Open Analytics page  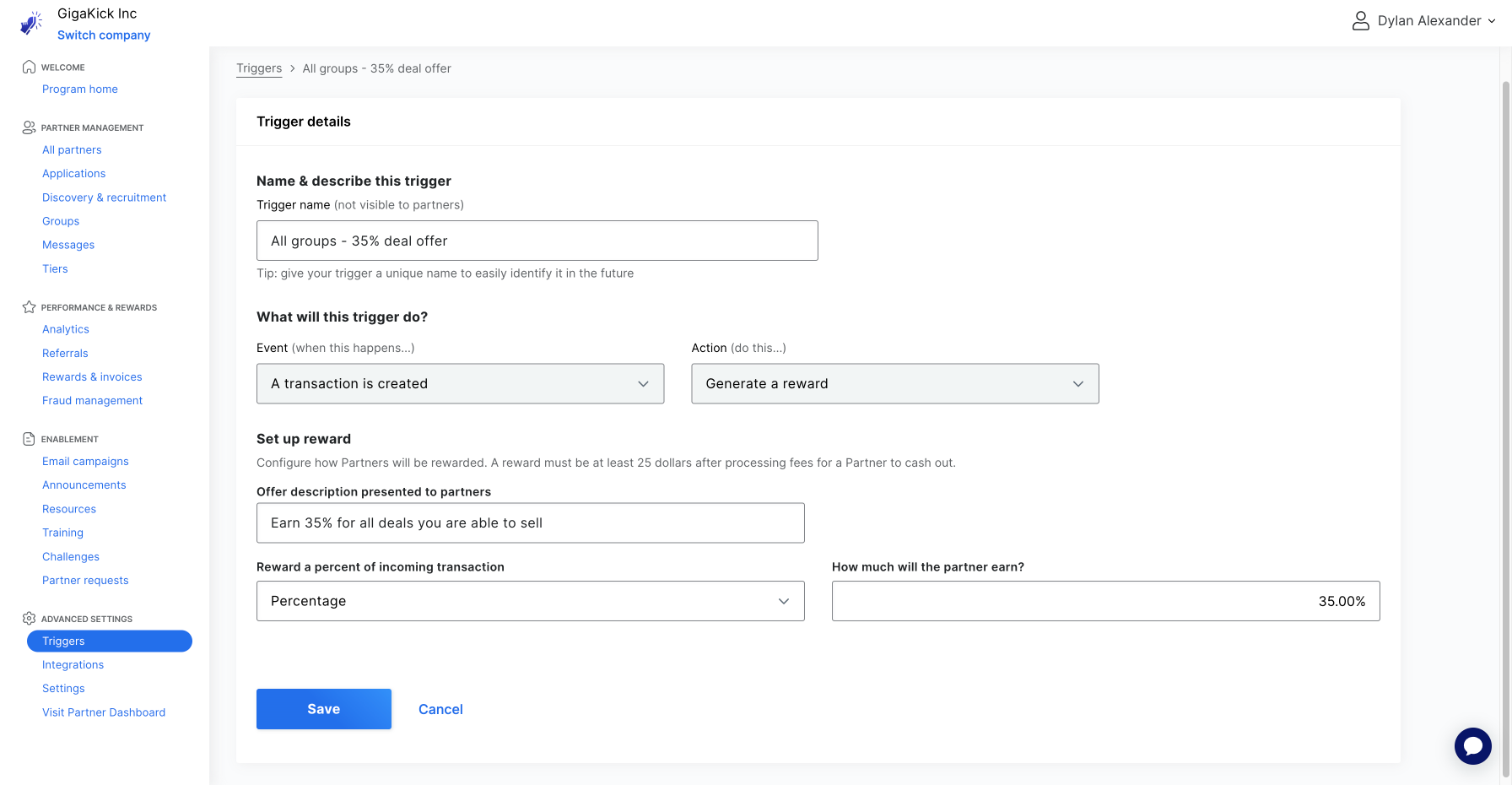[66, 330]
